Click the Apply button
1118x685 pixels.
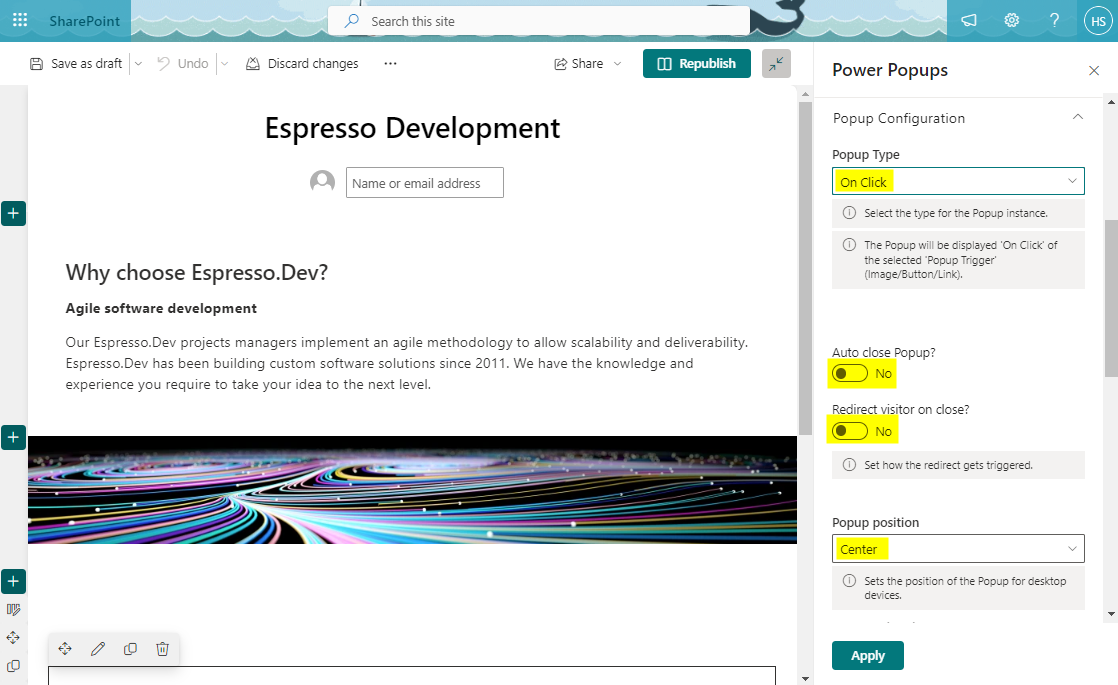pos(867,656)
